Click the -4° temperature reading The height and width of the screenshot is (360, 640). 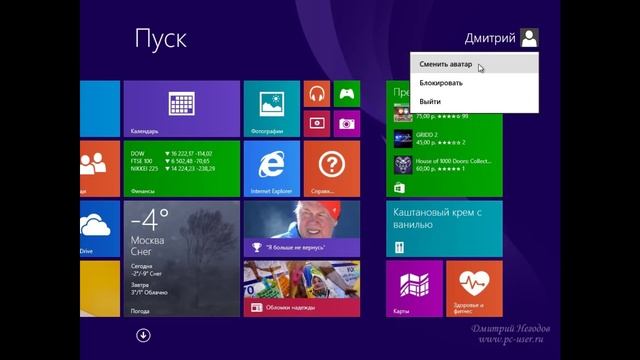tap(150, 220)
